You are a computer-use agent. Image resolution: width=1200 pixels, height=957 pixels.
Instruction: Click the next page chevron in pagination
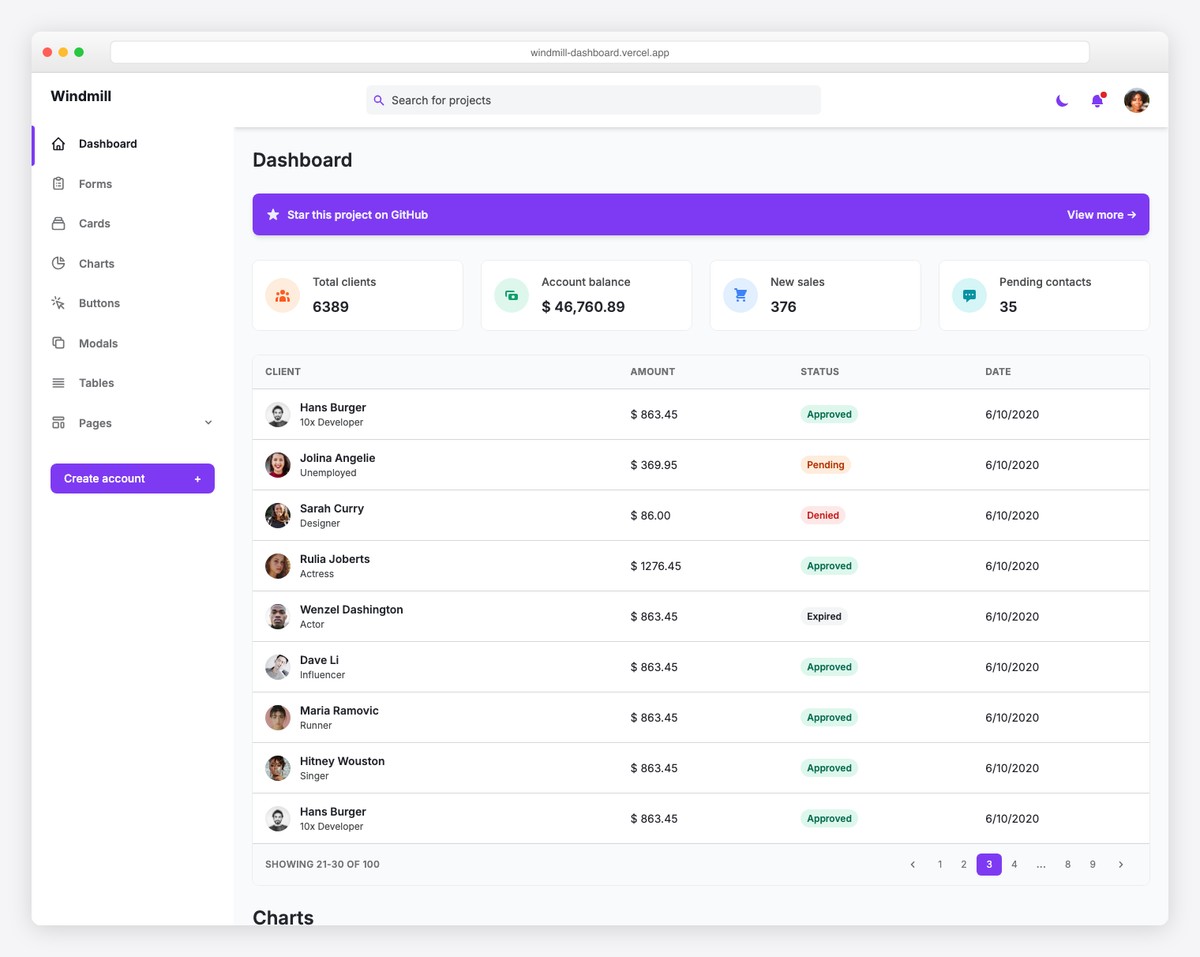[x=1120, y=864]
